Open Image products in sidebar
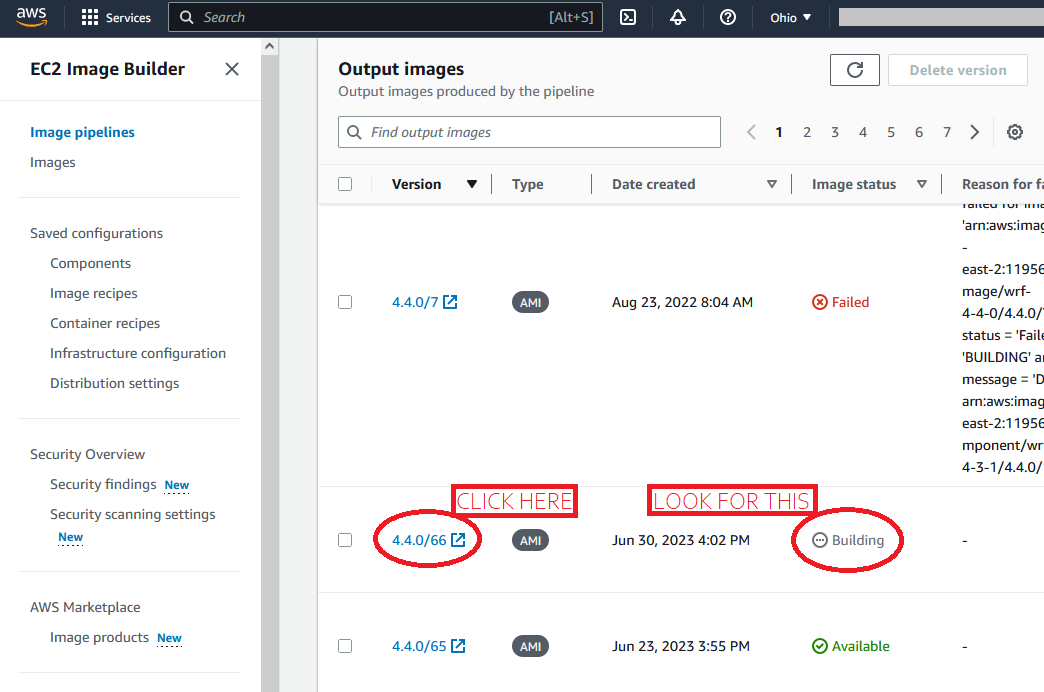Screen dimensions: 1044x692 coord(99,637)
